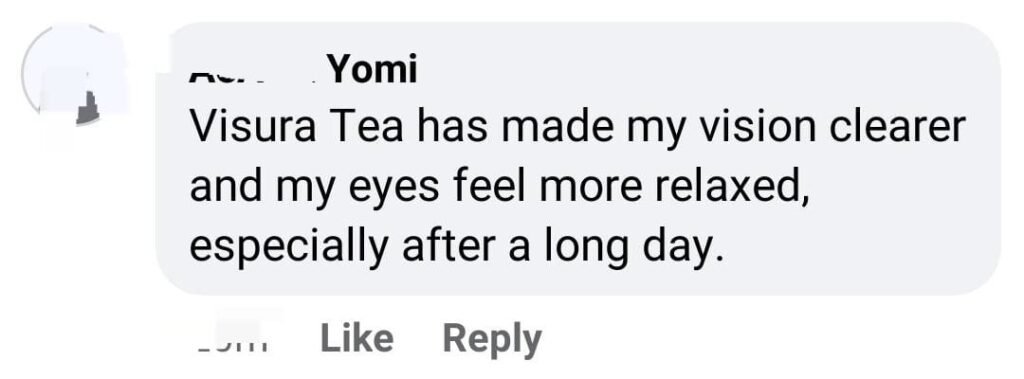Reply to Yomi's comment
Image resolution: width=1024 pixels, height=379 pixels.
point(492,340)
